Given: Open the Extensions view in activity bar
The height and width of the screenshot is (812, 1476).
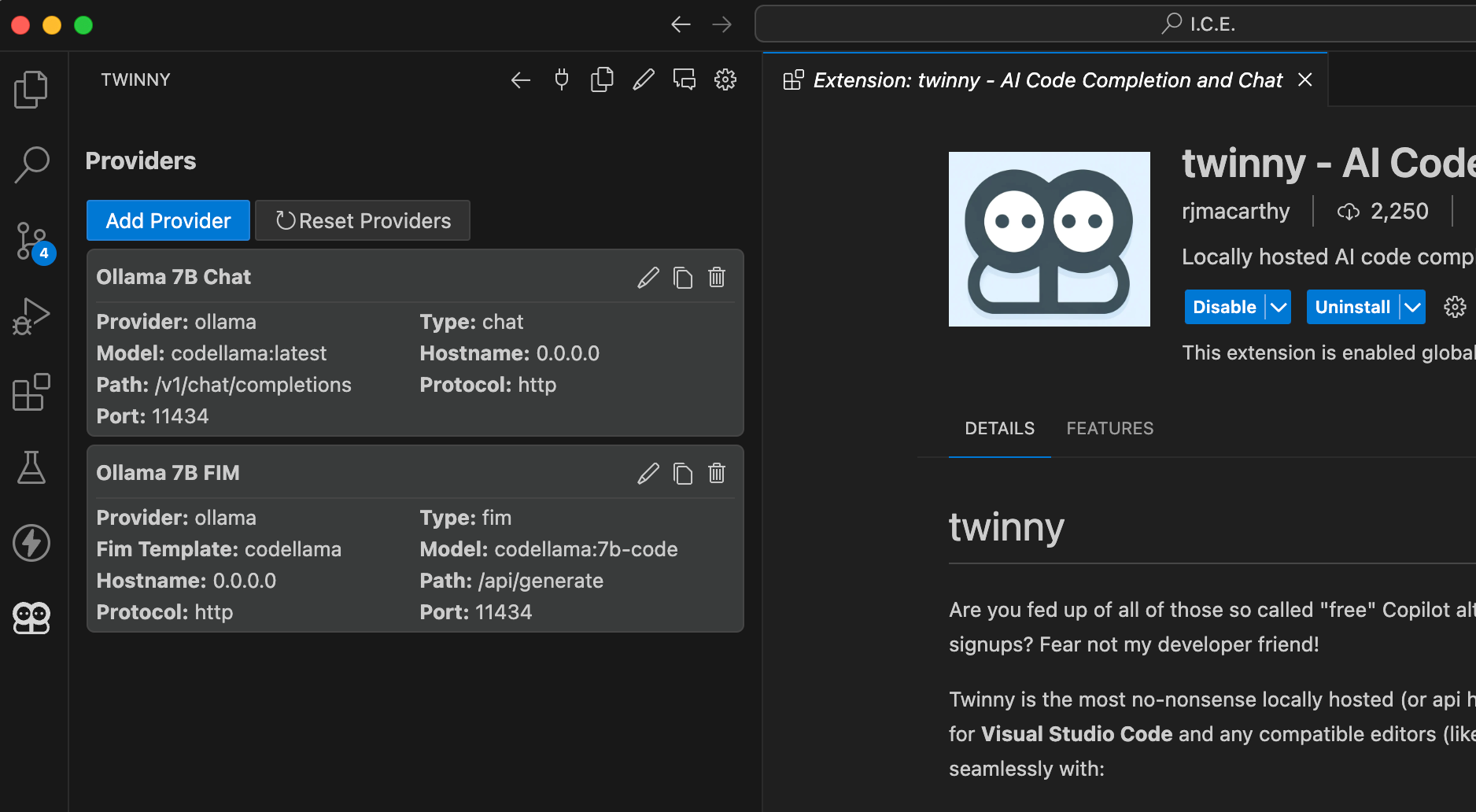Looking at the screenshot, I should 31,392.
